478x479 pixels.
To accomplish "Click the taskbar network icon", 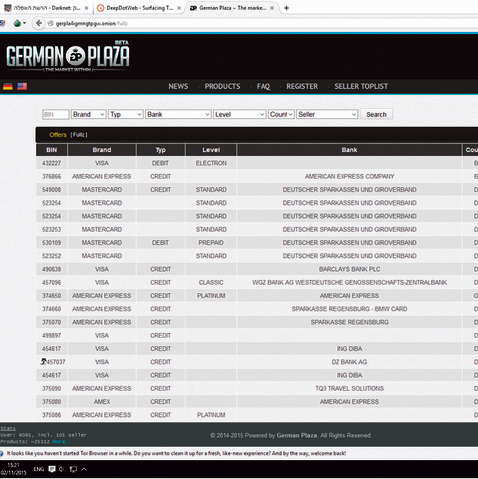I will [73, 469].
